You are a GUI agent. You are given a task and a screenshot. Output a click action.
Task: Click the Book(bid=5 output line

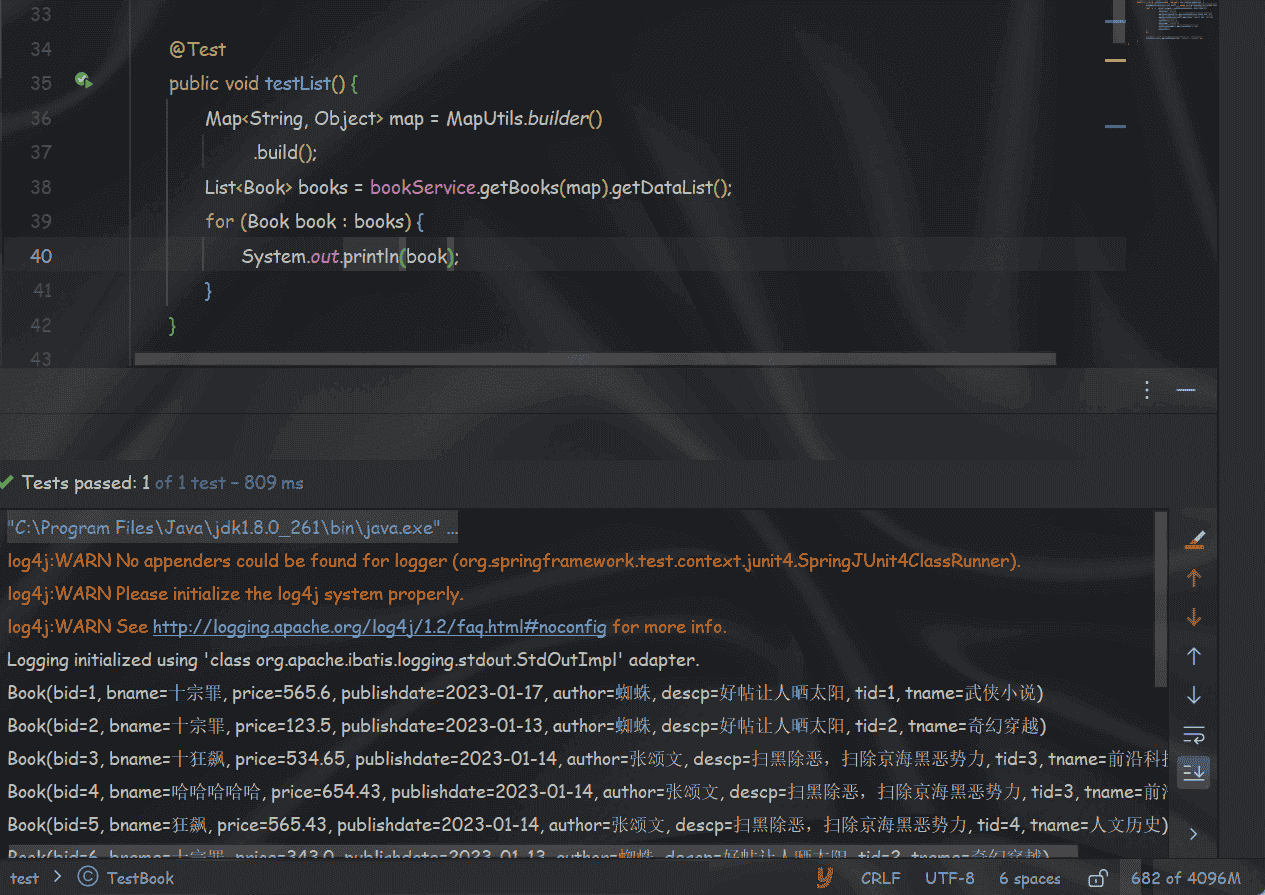pyautogui.click(x=587, y=825)
